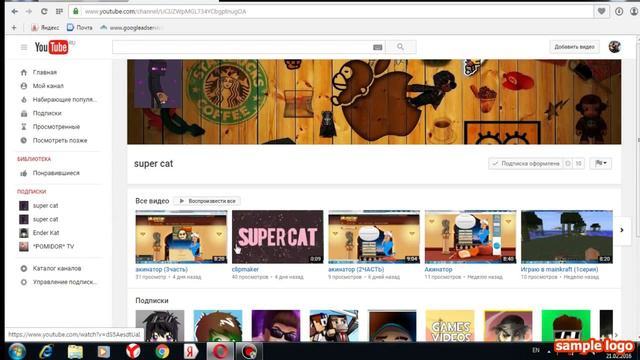The image size is (640, 360).
Task: Click the super cat channel title
Action: click(153, 164)
